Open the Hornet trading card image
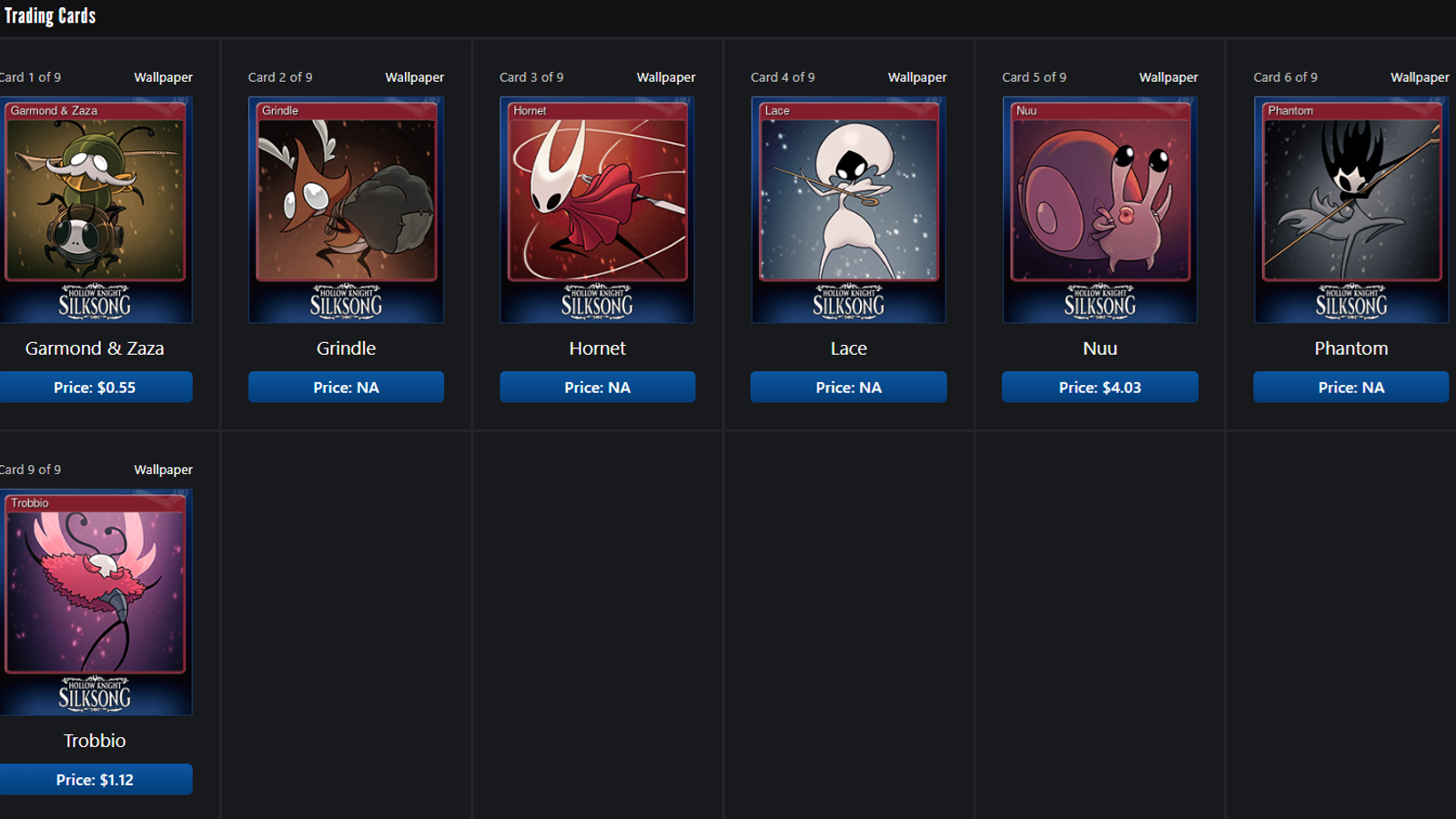 597,209
